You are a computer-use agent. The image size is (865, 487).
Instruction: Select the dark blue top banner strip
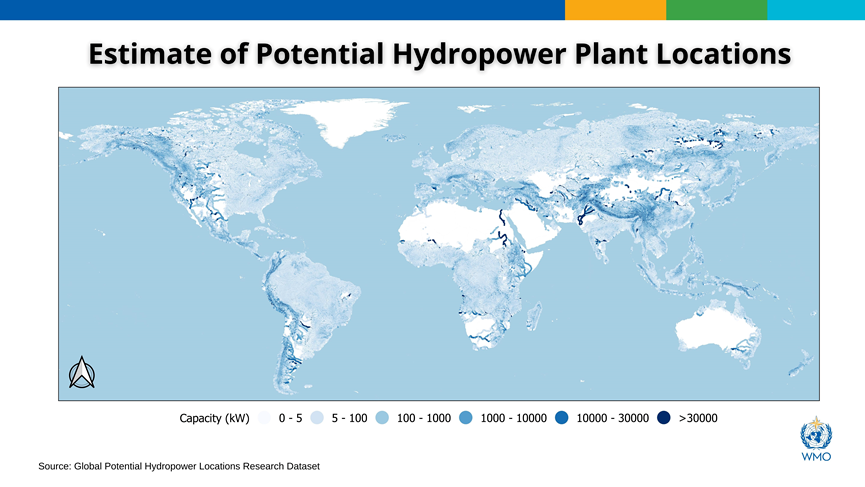(x=282, y=10)
